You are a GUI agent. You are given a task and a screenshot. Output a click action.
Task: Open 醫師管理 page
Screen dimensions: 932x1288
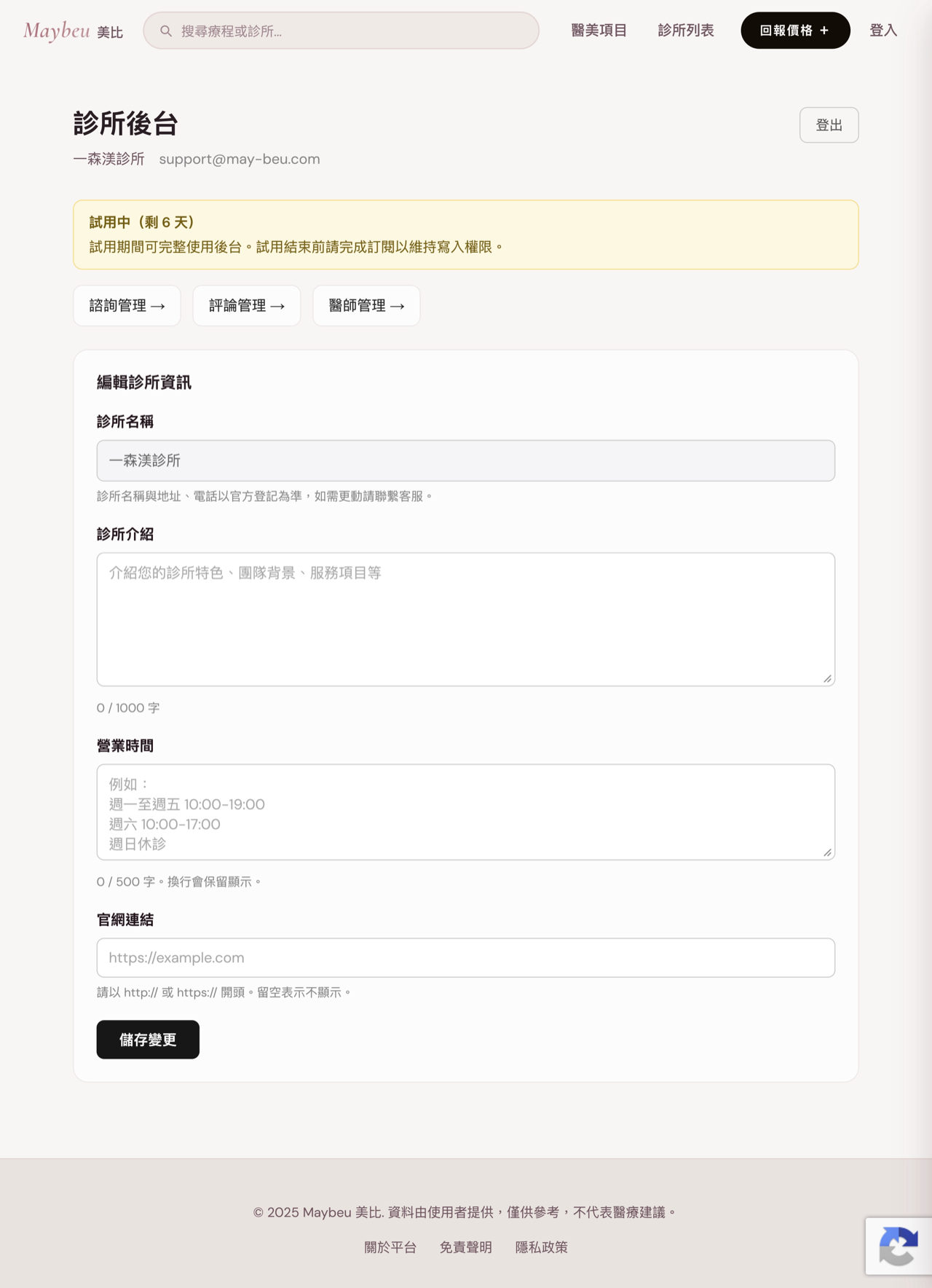click(x=366, y=306)
